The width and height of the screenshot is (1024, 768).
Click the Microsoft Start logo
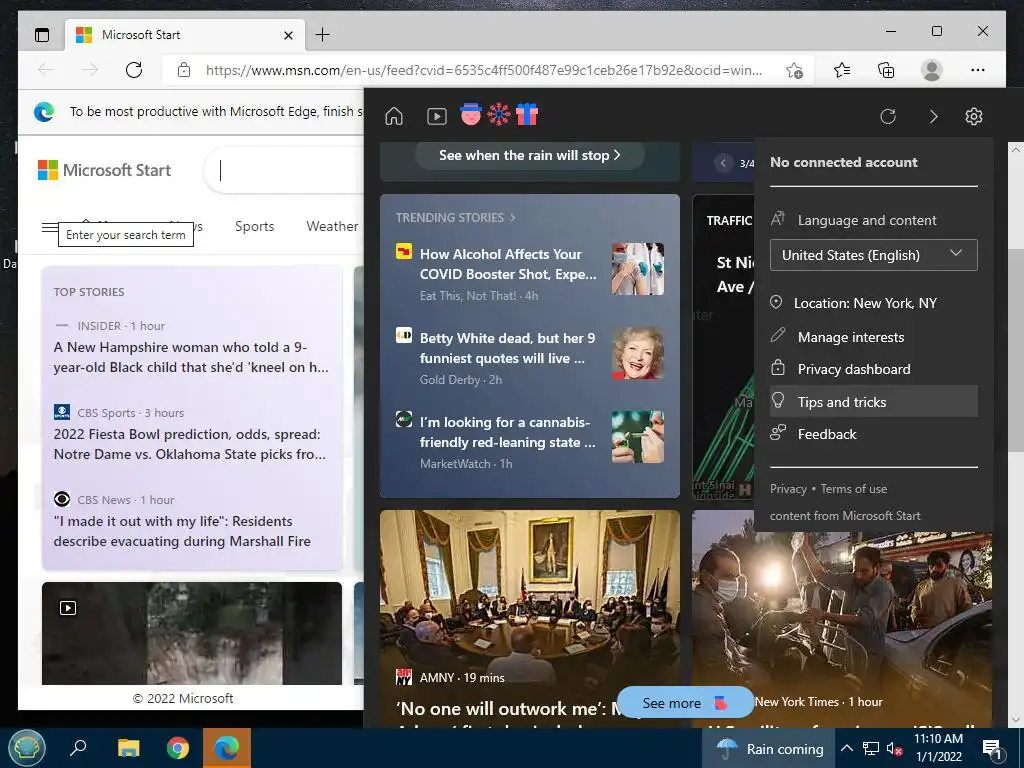tap(104, 170)
